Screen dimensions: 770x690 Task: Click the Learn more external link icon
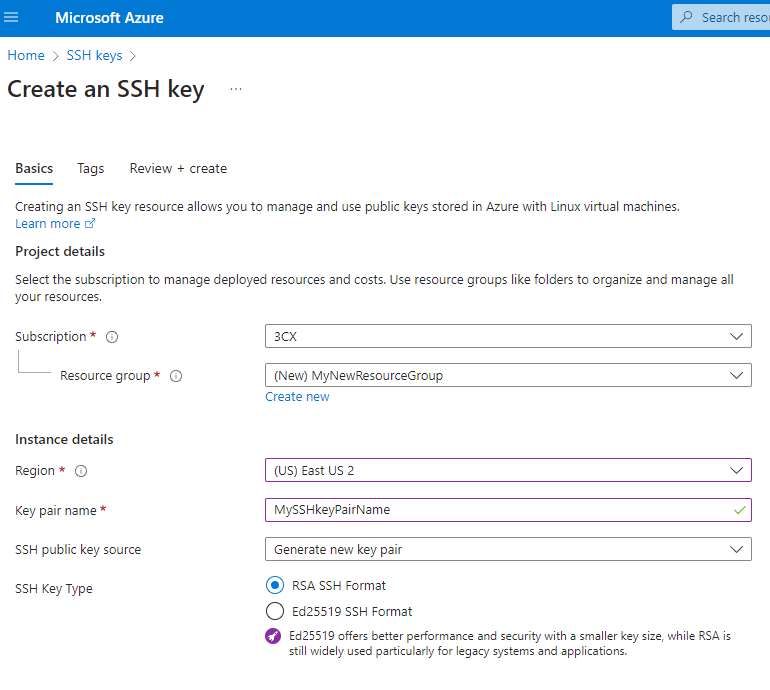point(90,224)
